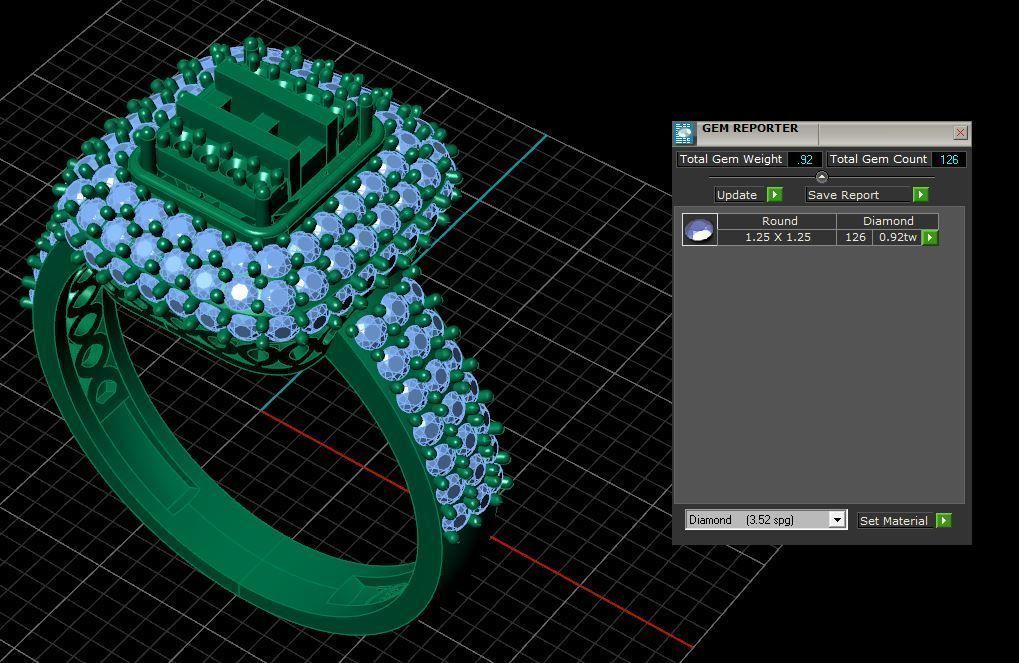Click the Save Report label
Image resolution: width=1019 pixels, height=663 pixels.
pyautogui.click(x=858, y=195)
